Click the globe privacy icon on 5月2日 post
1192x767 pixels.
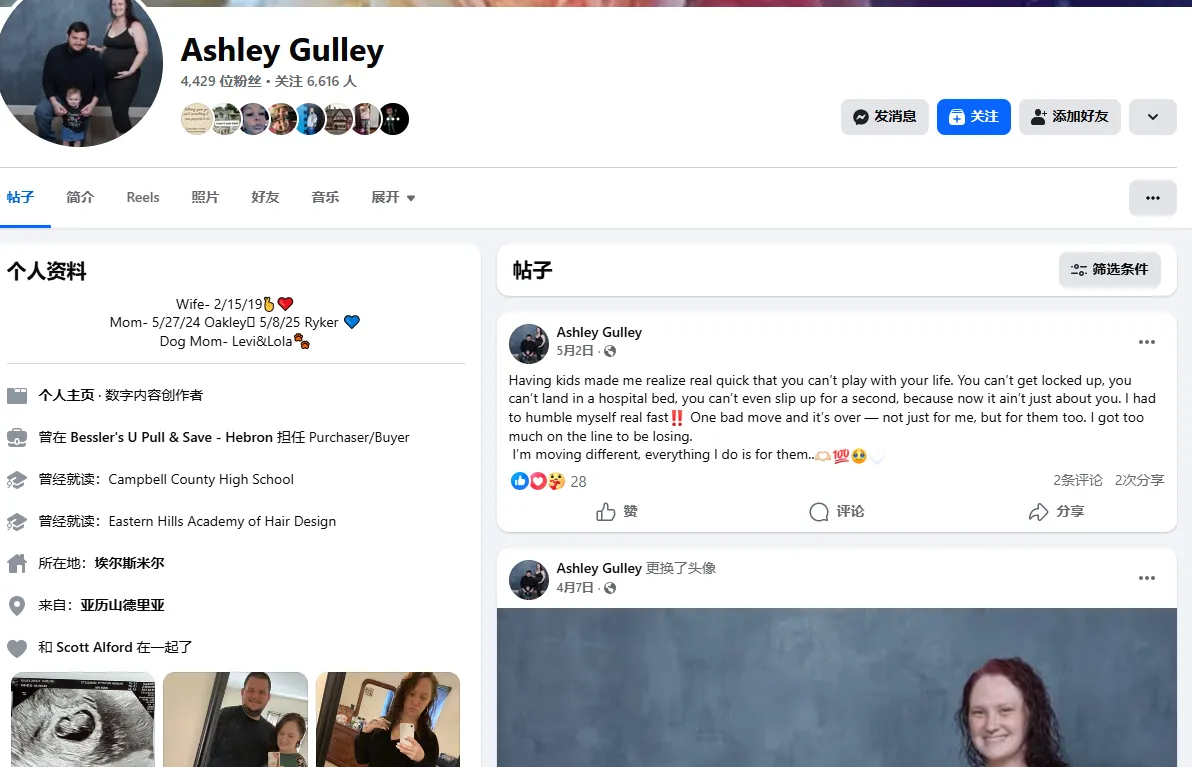tap(610, 351)
